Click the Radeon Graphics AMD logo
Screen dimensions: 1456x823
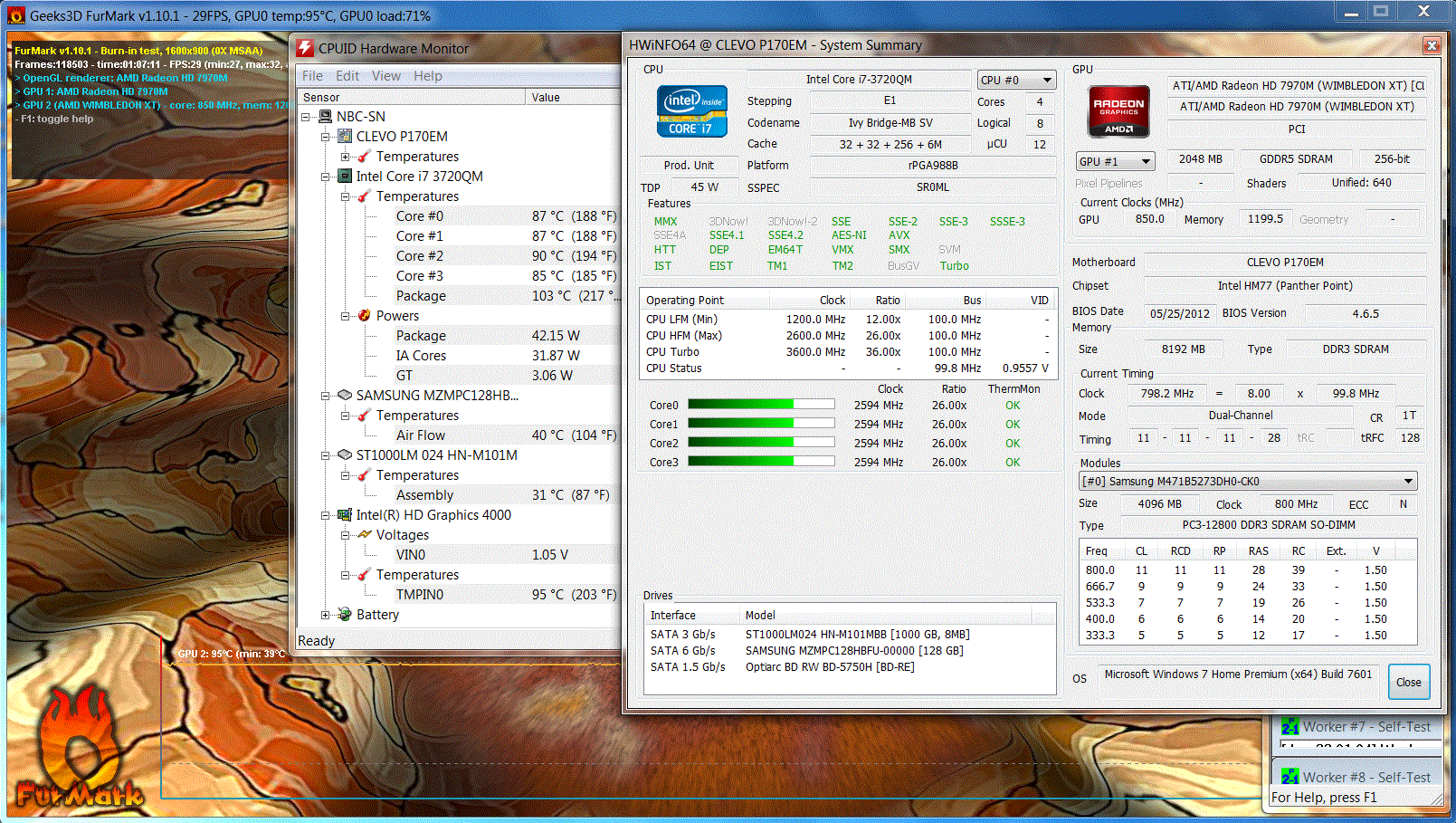(1118, 111)
